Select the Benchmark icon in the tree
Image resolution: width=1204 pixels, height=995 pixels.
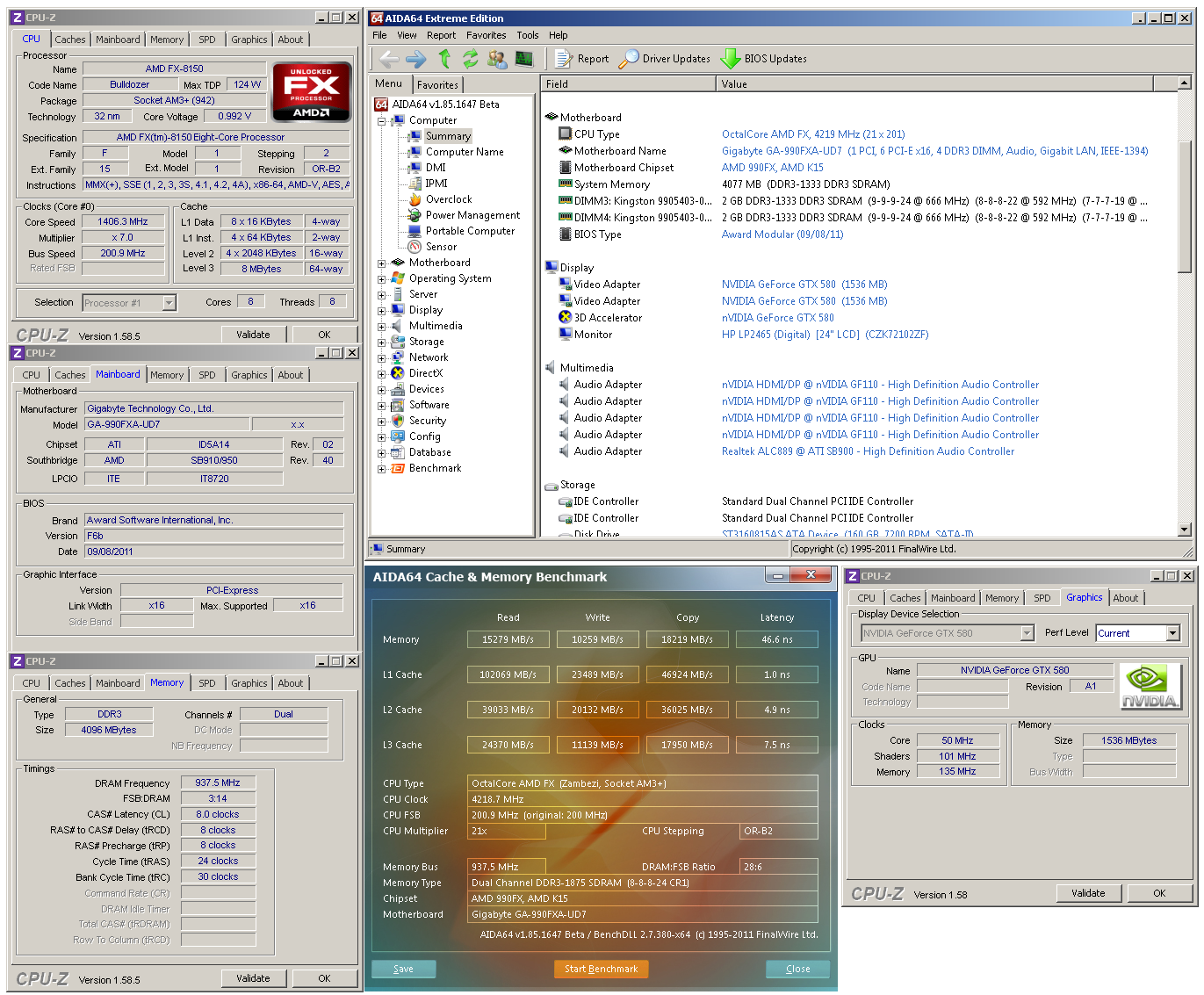point(397,468)
